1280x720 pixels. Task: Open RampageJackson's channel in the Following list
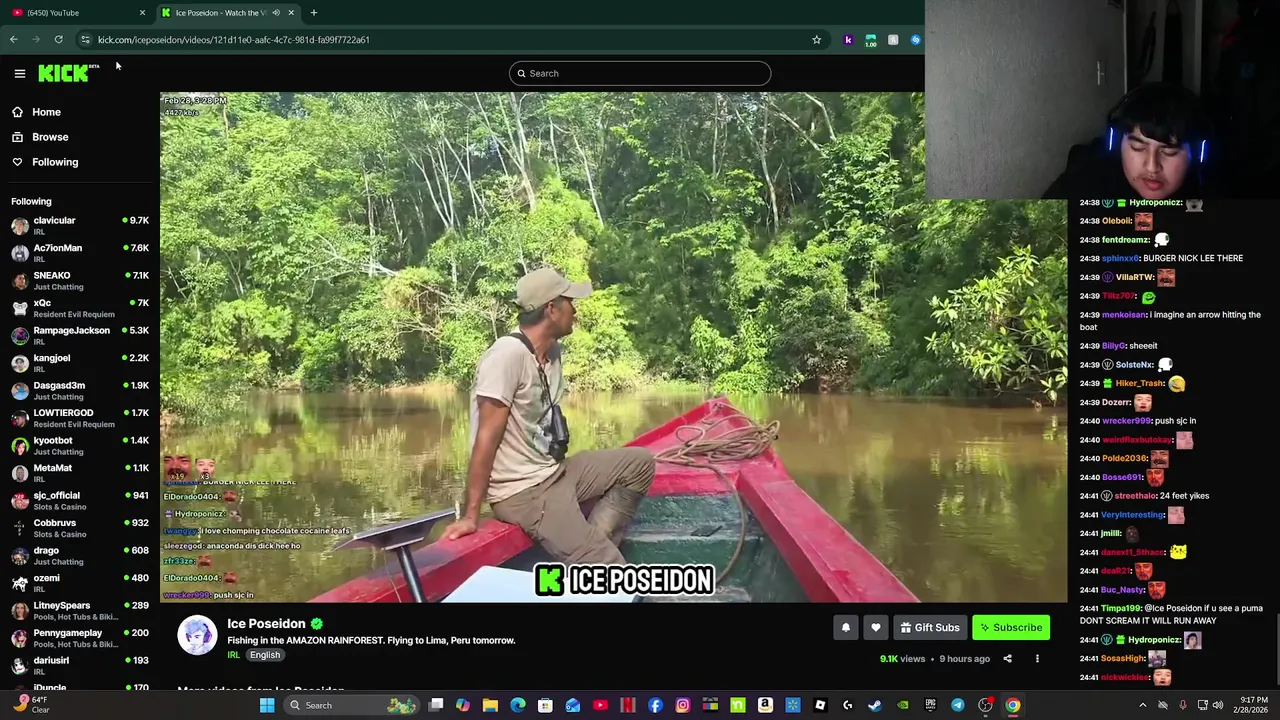(80, 335)
